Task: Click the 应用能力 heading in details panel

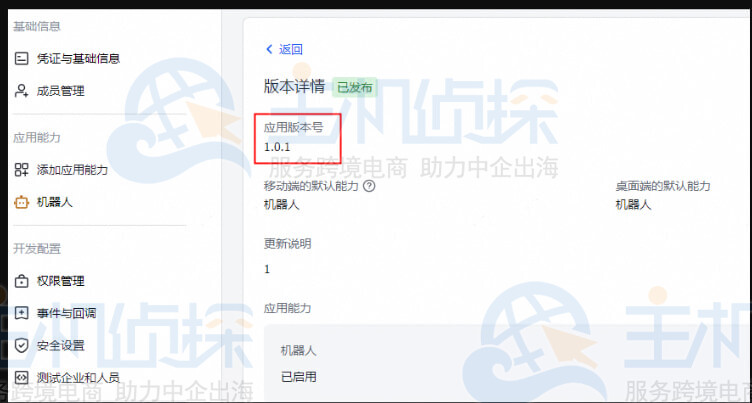Action: [x=287, y=308]
